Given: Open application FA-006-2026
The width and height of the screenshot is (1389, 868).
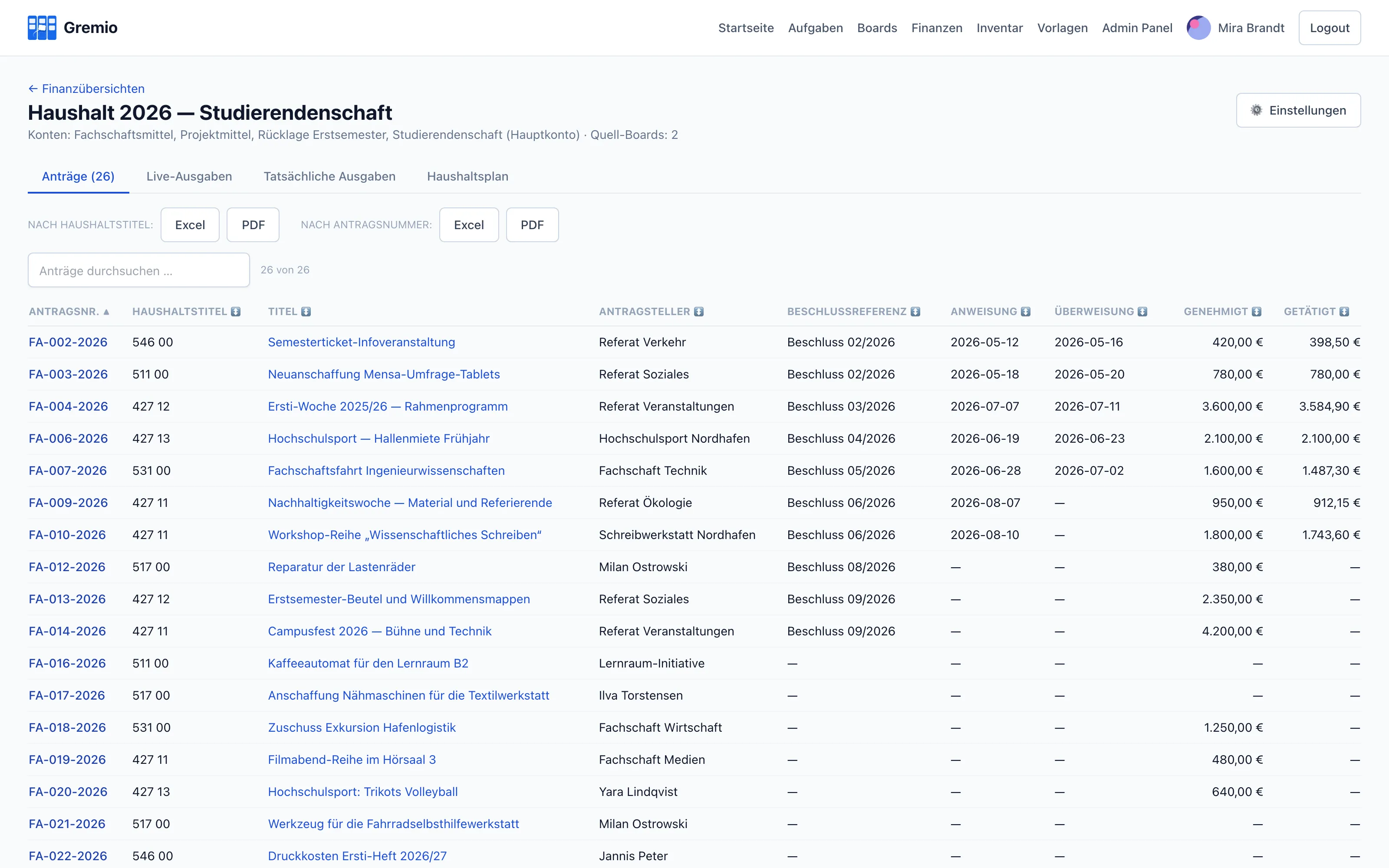Looking at the screenshot, I should (68, 439).
